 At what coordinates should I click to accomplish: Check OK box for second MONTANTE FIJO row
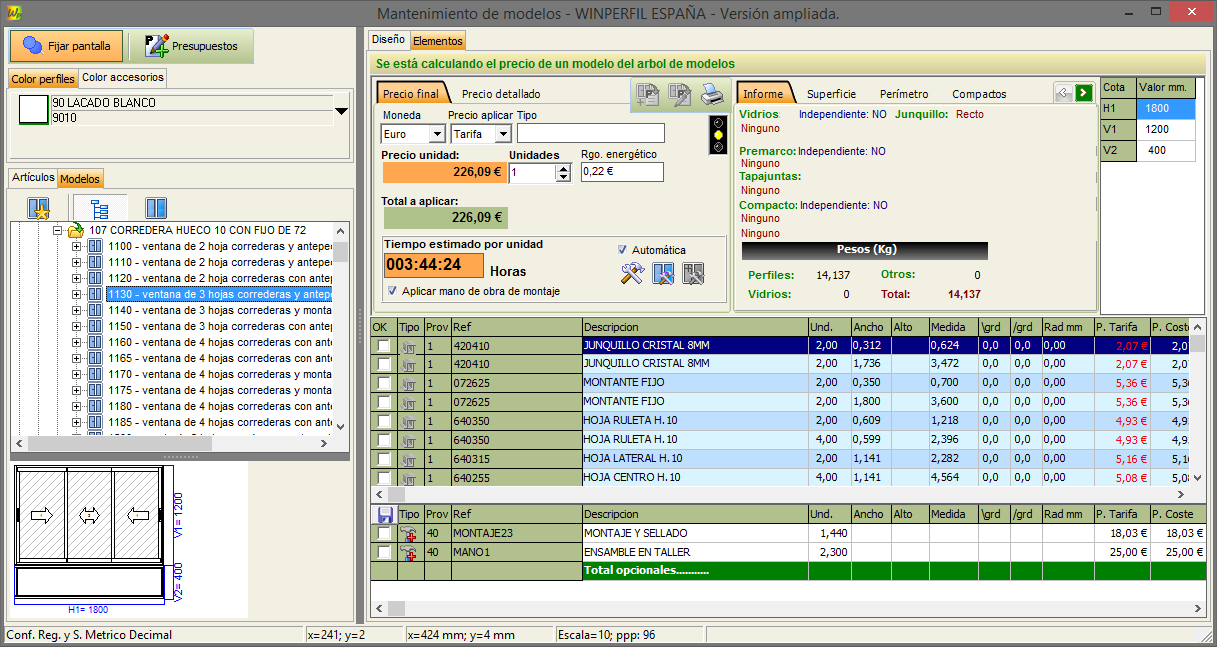tap(384, 402)
